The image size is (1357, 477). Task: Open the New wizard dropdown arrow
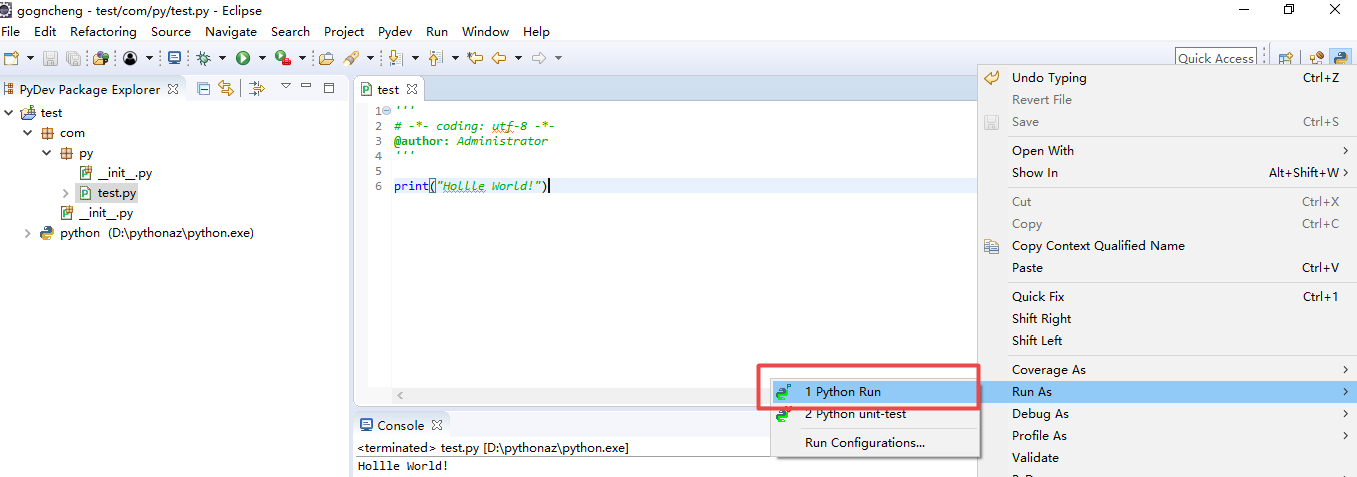click(x=30, y=58)
